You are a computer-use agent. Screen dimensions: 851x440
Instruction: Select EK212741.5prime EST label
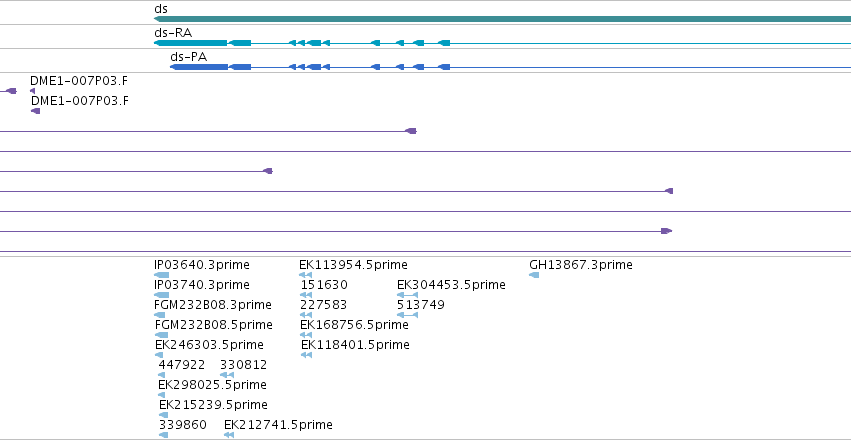[278, 424]
